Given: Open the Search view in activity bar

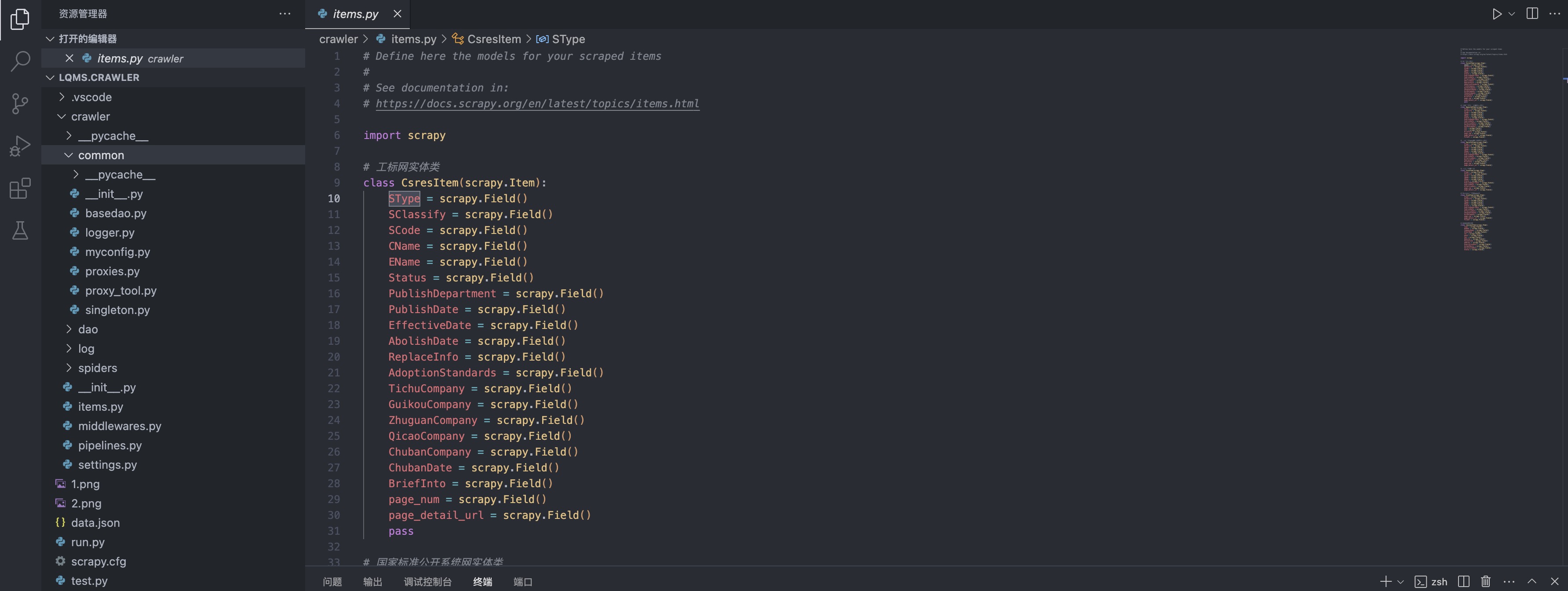Looking at the screenshot, I should [x=20, y=61].
